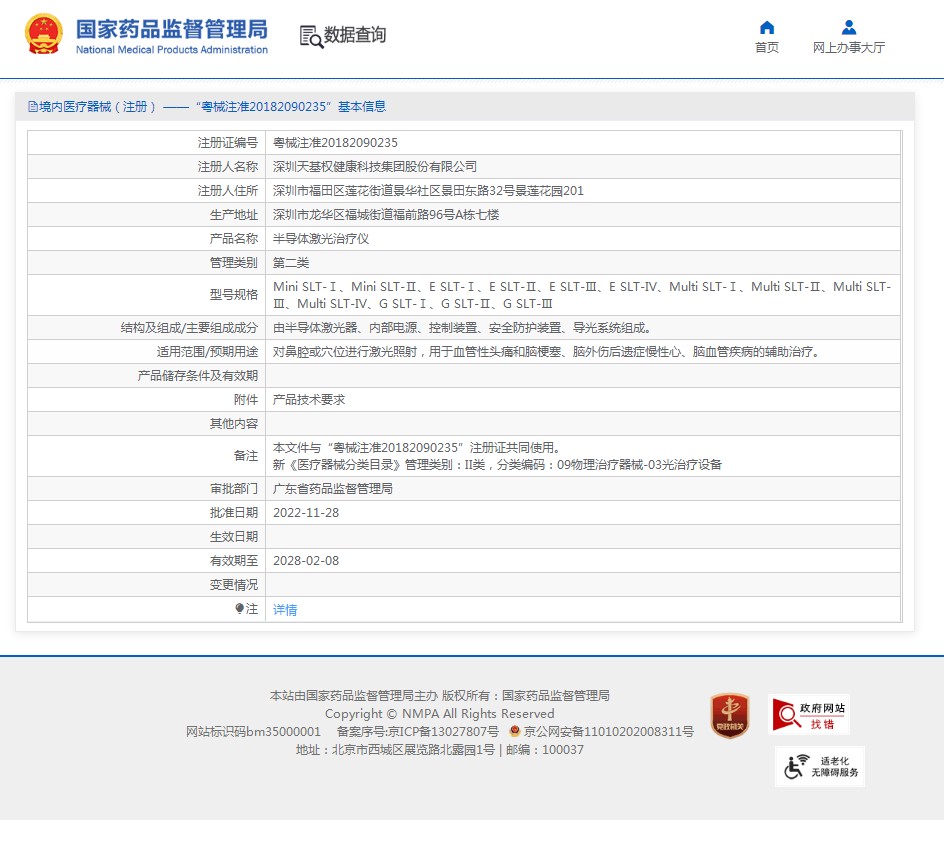
Task: Click the footer address 北京市西城区展览路北露园1号
Action: [413, 750]
